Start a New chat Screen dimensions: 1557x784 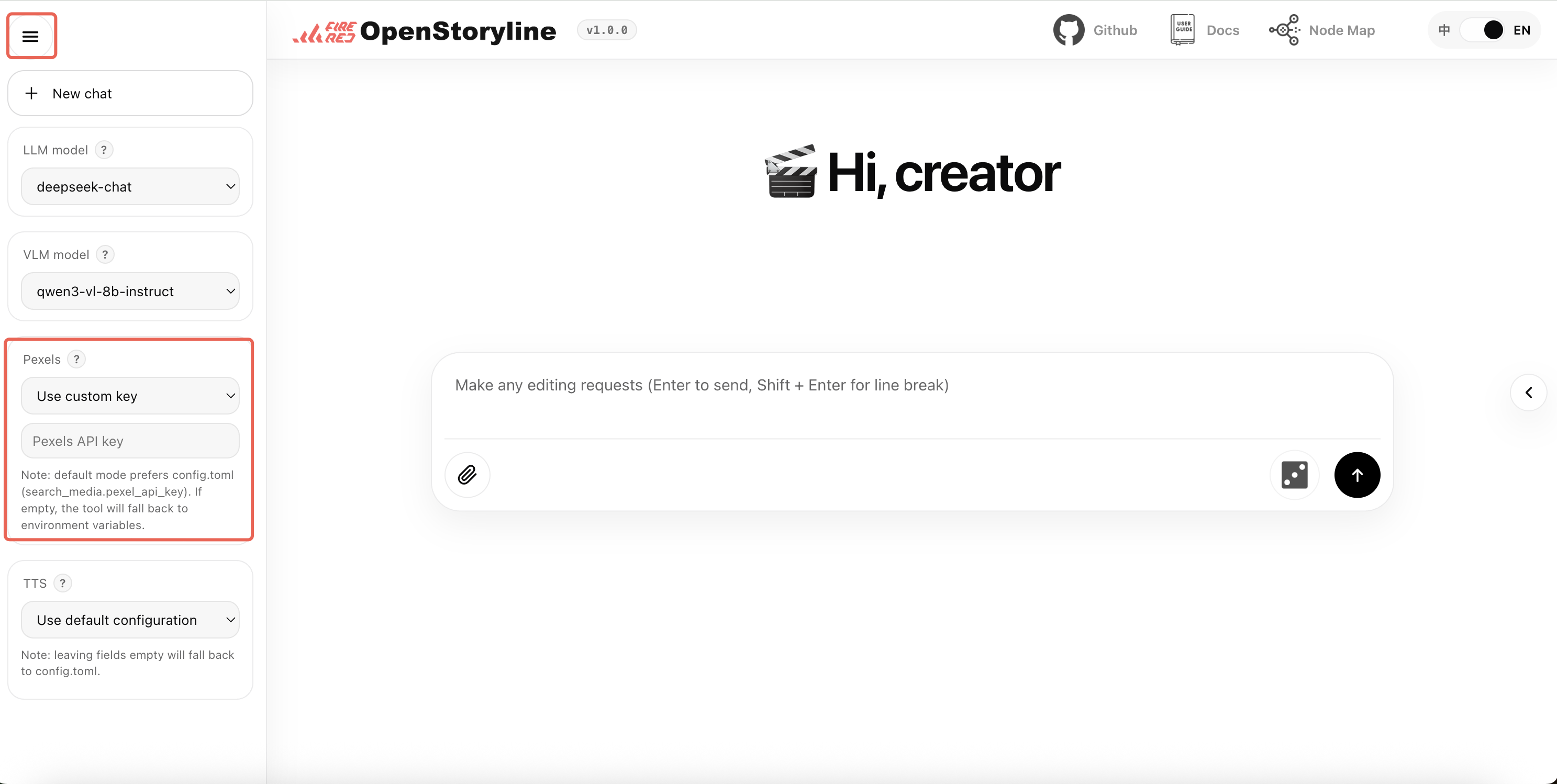(x=129, y=93)
